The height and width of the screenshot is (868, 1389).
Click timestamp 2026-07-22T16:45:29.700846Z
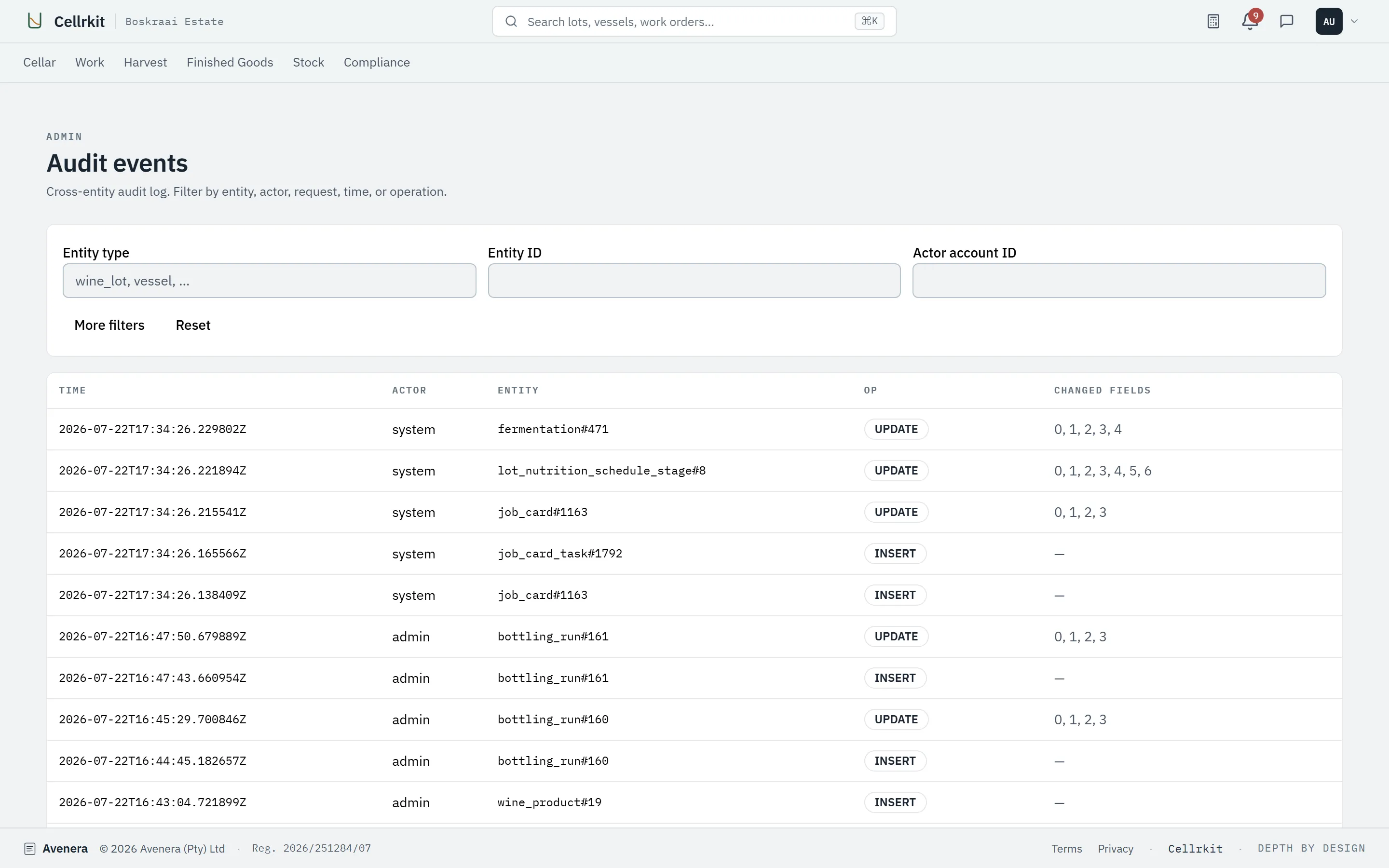pos(152,719)
